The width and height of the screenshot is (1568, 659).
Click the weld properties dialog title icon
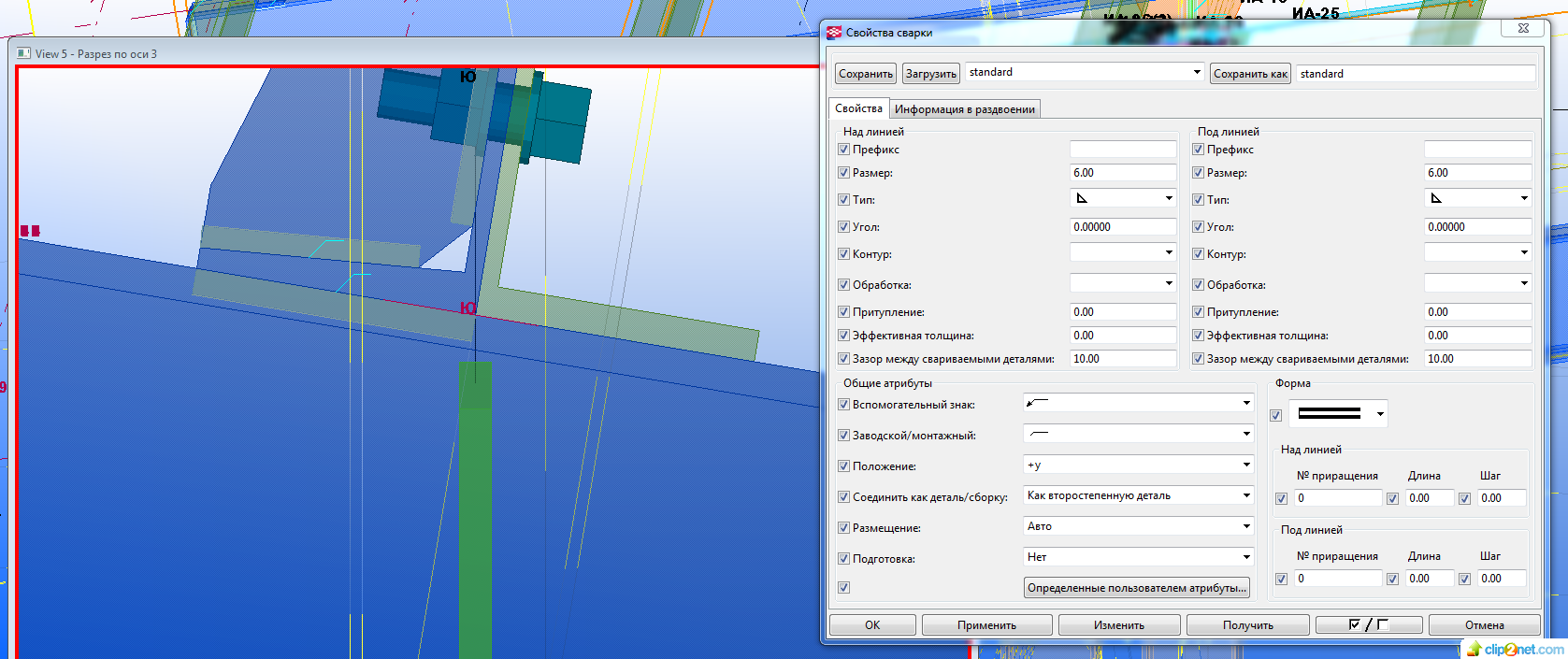pos(834,33)
